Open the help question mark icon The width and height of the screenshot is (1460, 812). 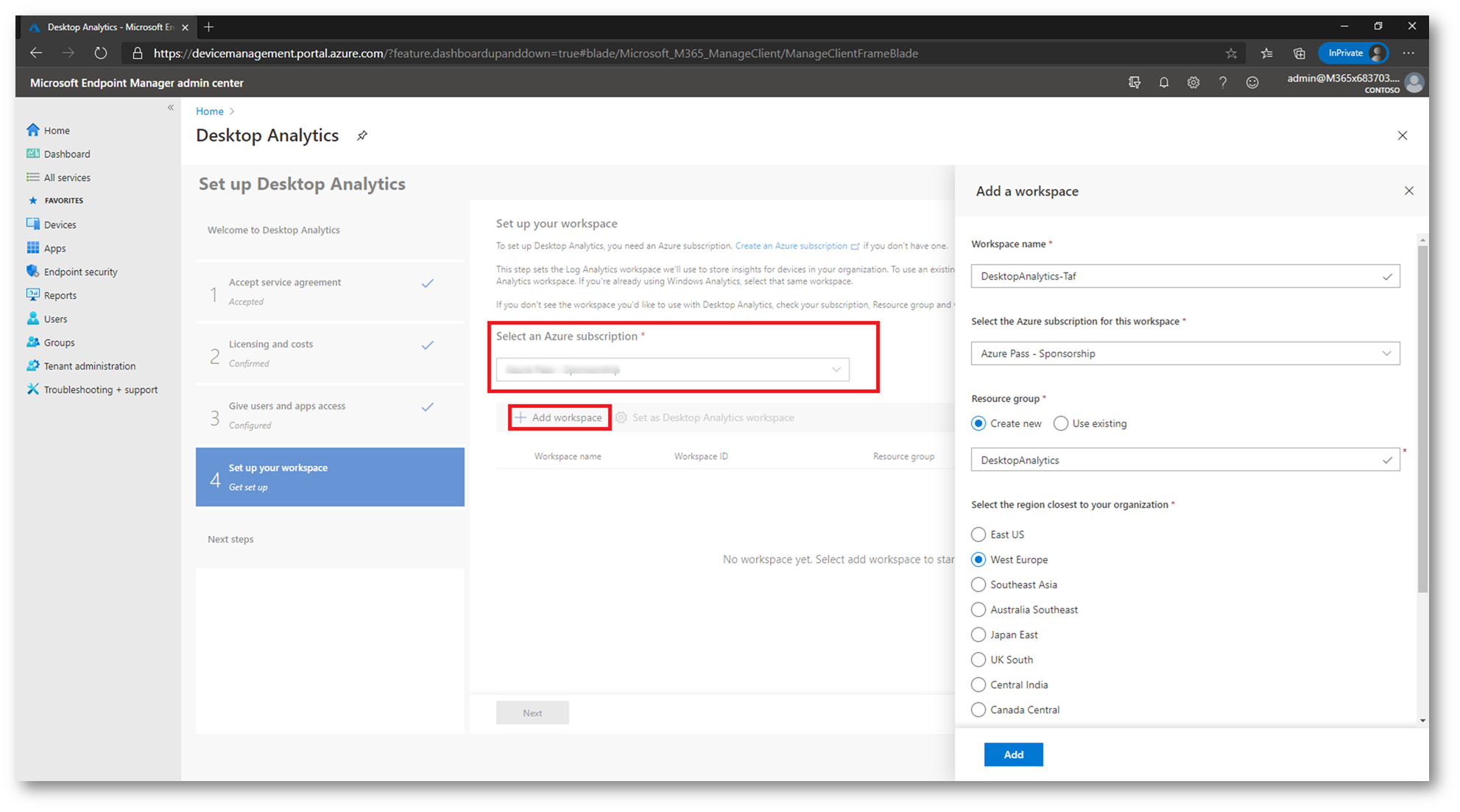pos(1222,82)
